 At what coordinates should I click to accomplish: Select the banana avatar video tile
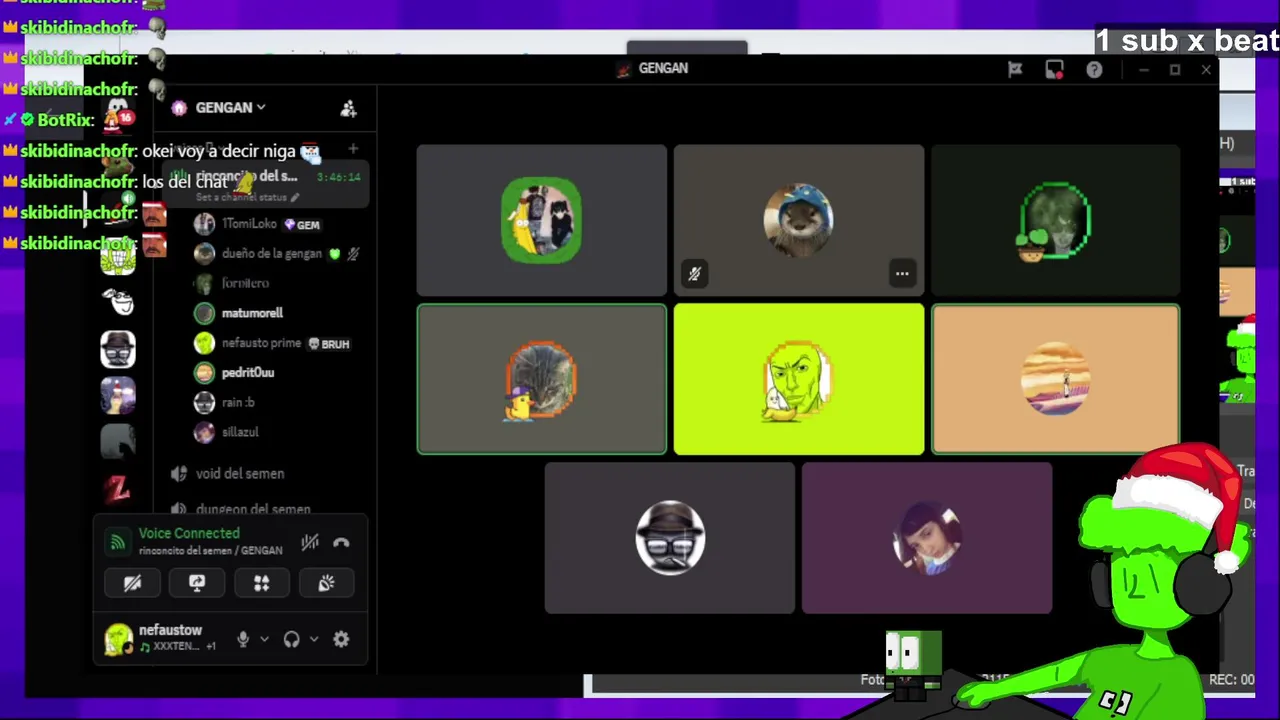point(541,220)
